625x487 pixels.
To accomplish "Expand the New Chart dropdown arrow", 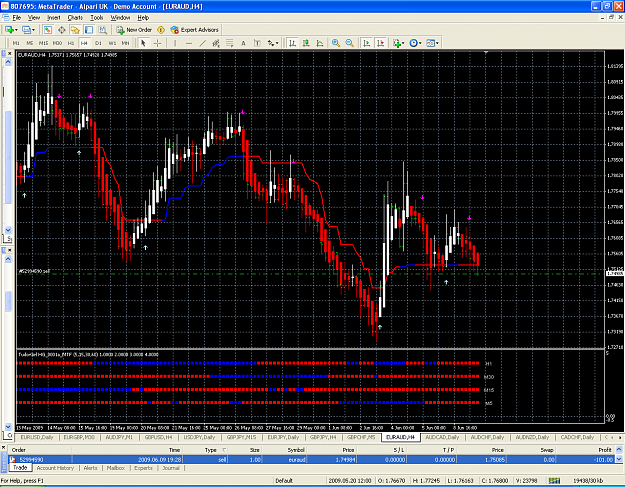I will click(x=16, y=30).
